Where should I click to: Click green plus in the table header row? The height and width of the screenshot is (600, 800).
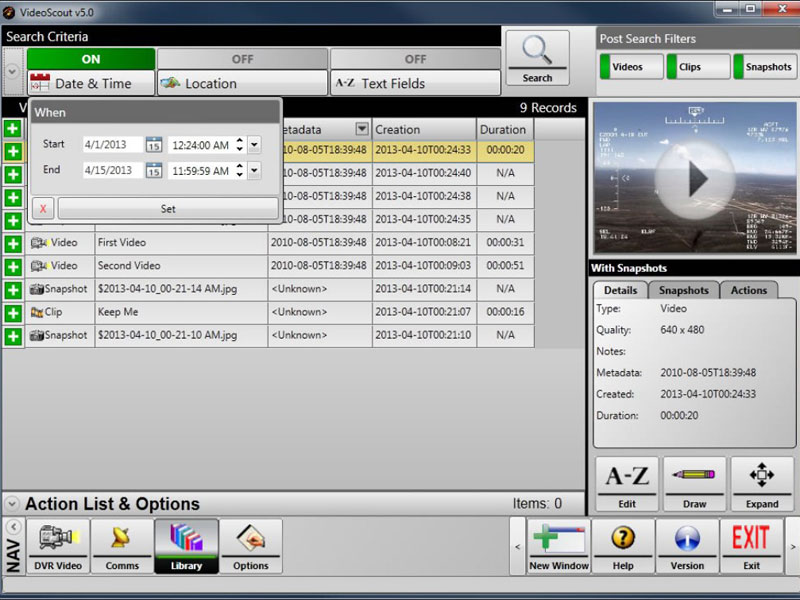[13, 128]
